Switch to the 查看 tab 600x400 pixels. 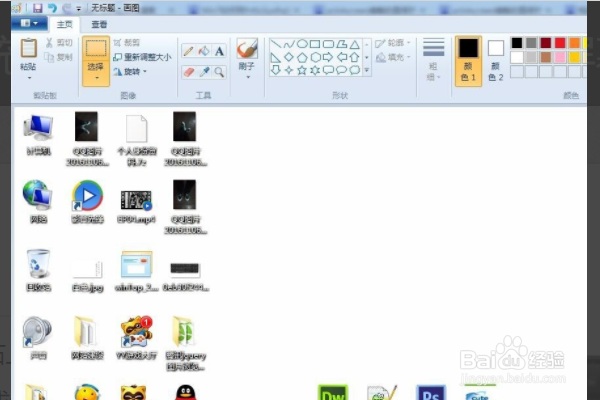point(99,24)
